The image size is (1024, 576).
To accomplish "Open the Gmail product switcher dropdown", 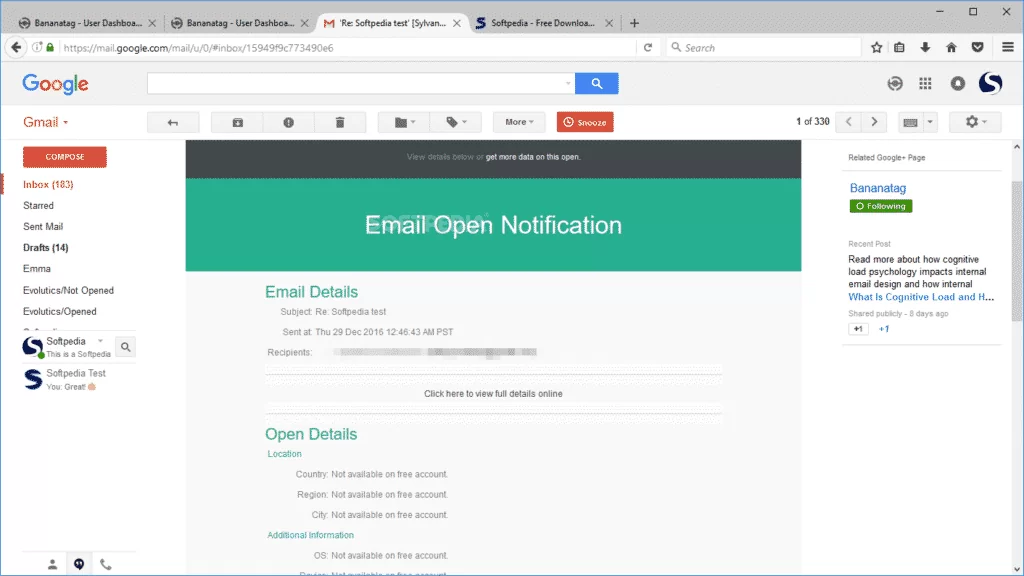I will (x=46, y=122).
